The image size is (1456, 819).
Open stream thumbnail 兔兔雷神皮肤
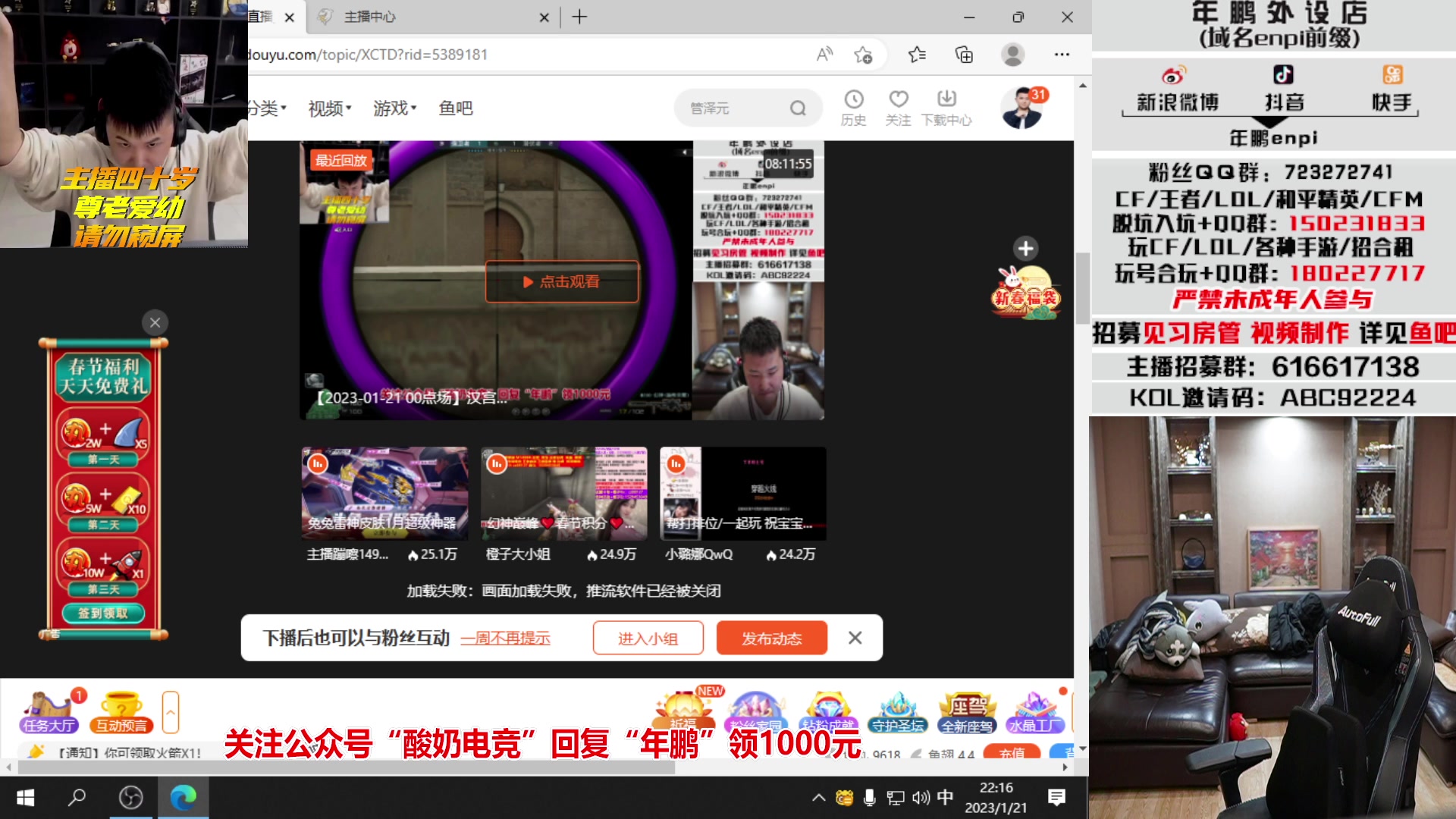[x=384, y=493]
